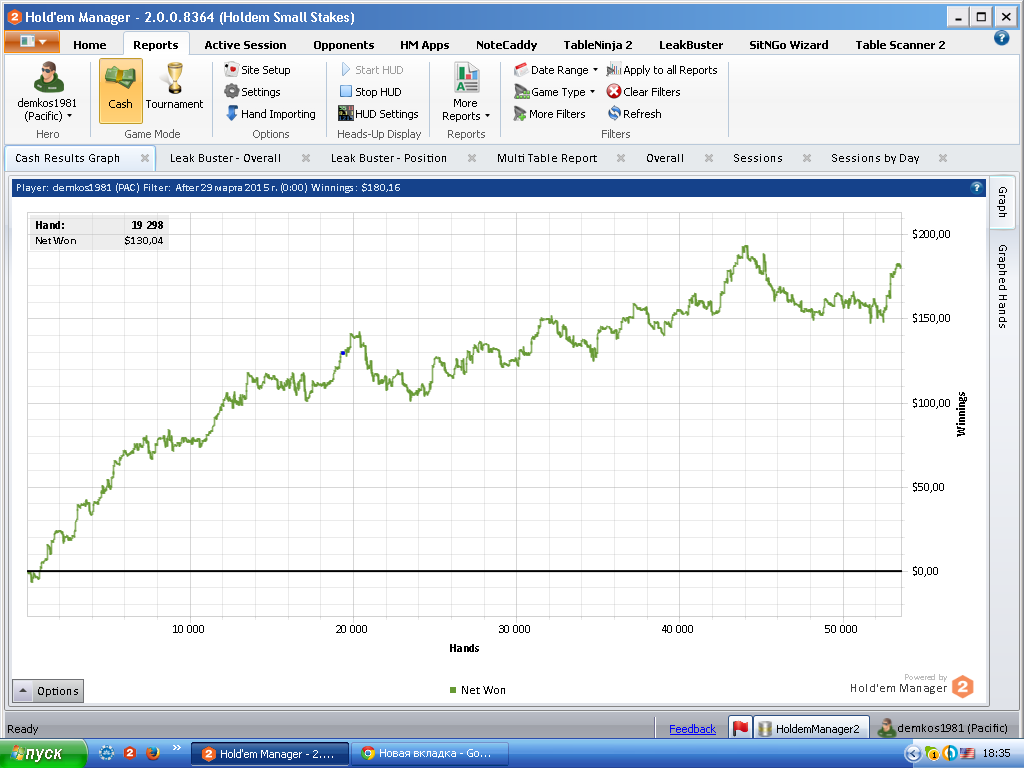Switch to Sessions by Day report

(x=875, y=158)
